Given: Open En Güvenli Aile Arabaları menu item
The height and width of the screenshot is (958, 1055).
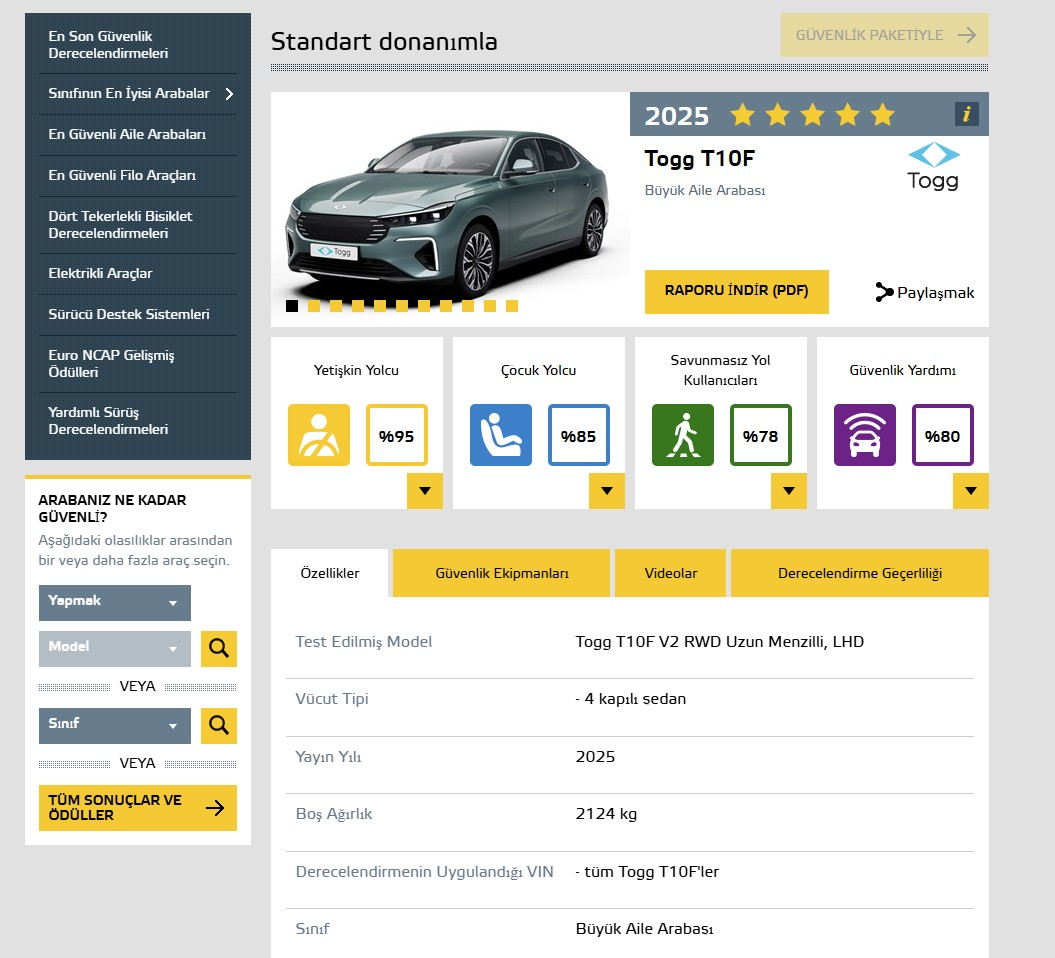Looking at the screenshot, I should click(138, 135).
